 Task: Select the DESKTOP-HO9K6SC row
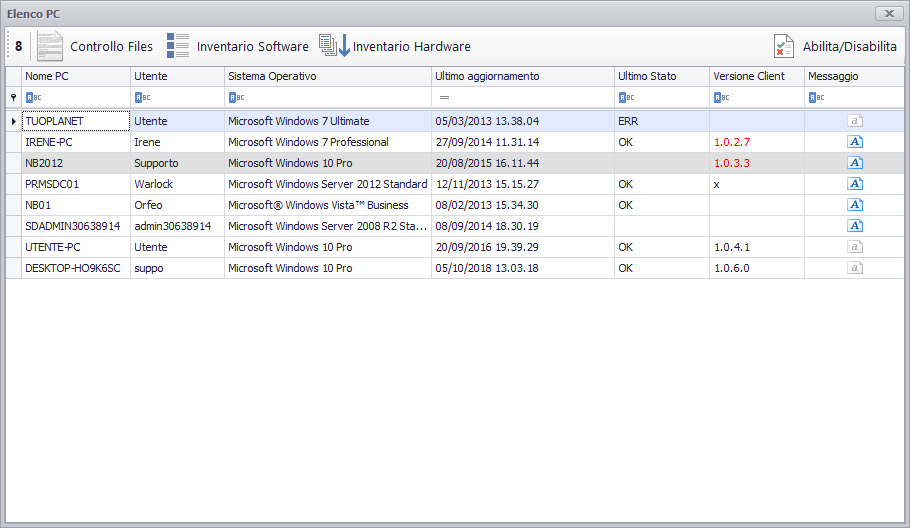pos(455,268)
